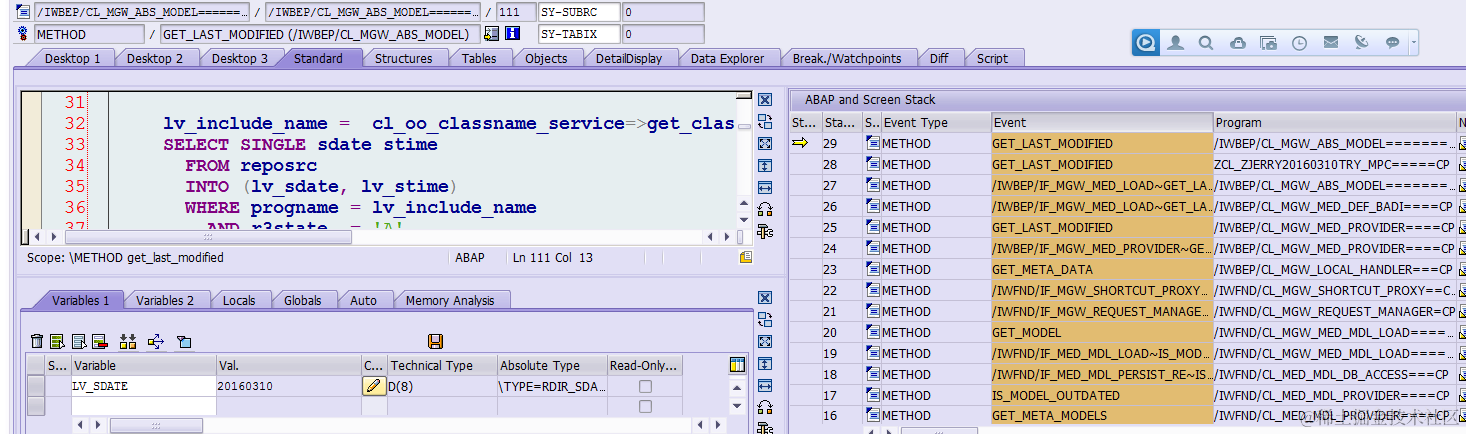1466x434 pixels.
Task: Switch to the Desktop 1 tab
Action: pos(72,58)
